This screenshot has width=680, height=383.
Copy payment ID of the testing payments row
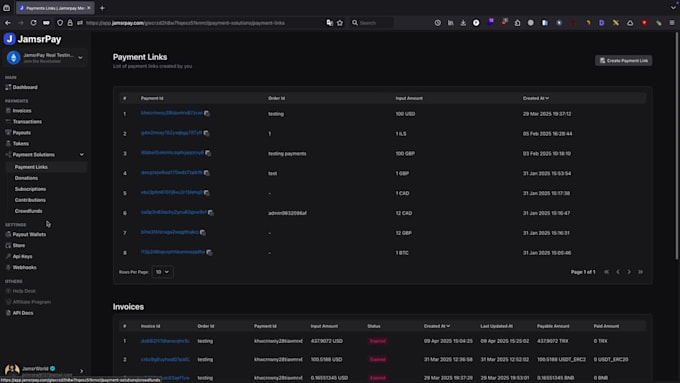(208, 153)
